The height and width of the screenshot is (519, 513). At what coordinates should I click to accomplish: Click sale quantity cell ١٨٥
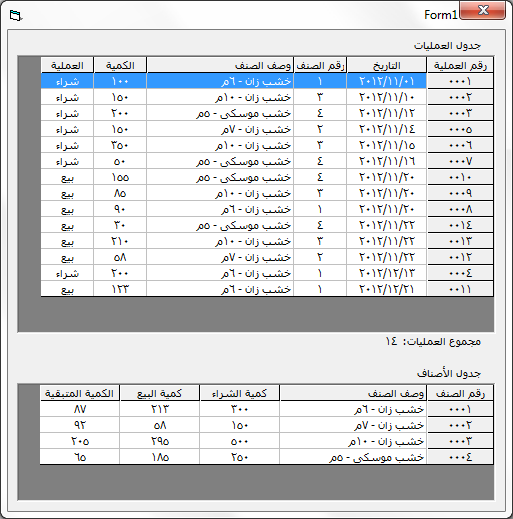pyautogui.click(x=159, y=457)
